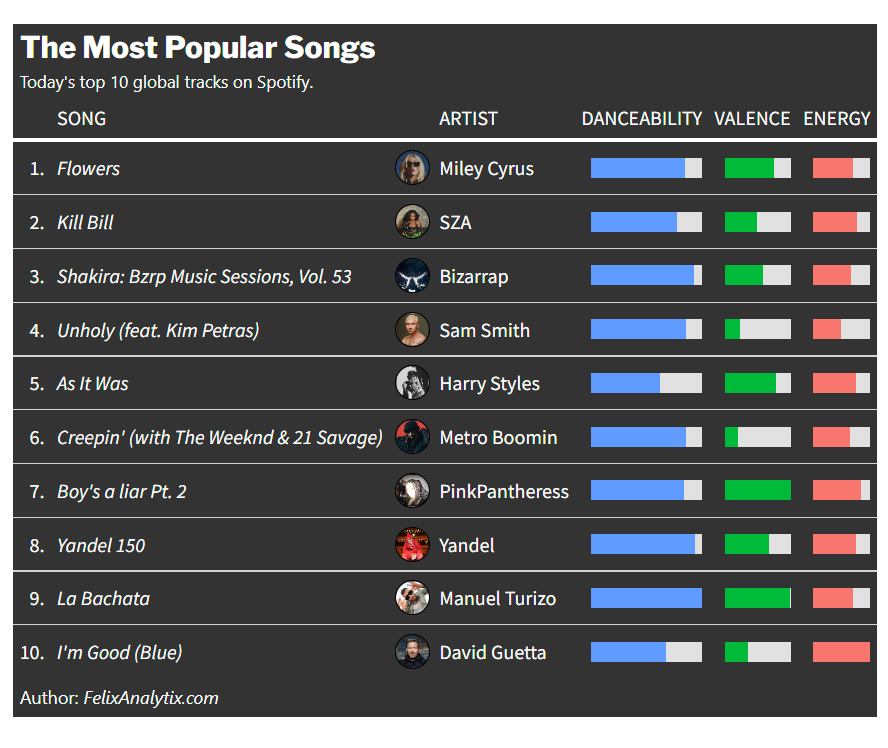The image size is (888, 748).
Task: Click I'm Good (Blue) red energy bar
Action: pyautogui.click(x=841, y=652)
